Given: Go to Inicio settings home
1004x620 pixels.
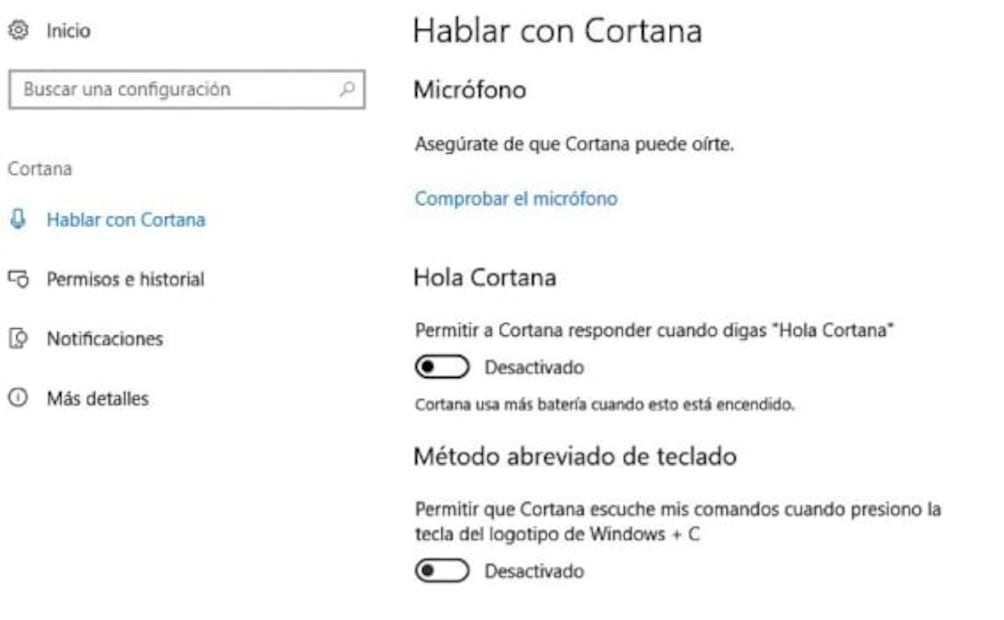Looking at the screenshot, I should [68, 31].
